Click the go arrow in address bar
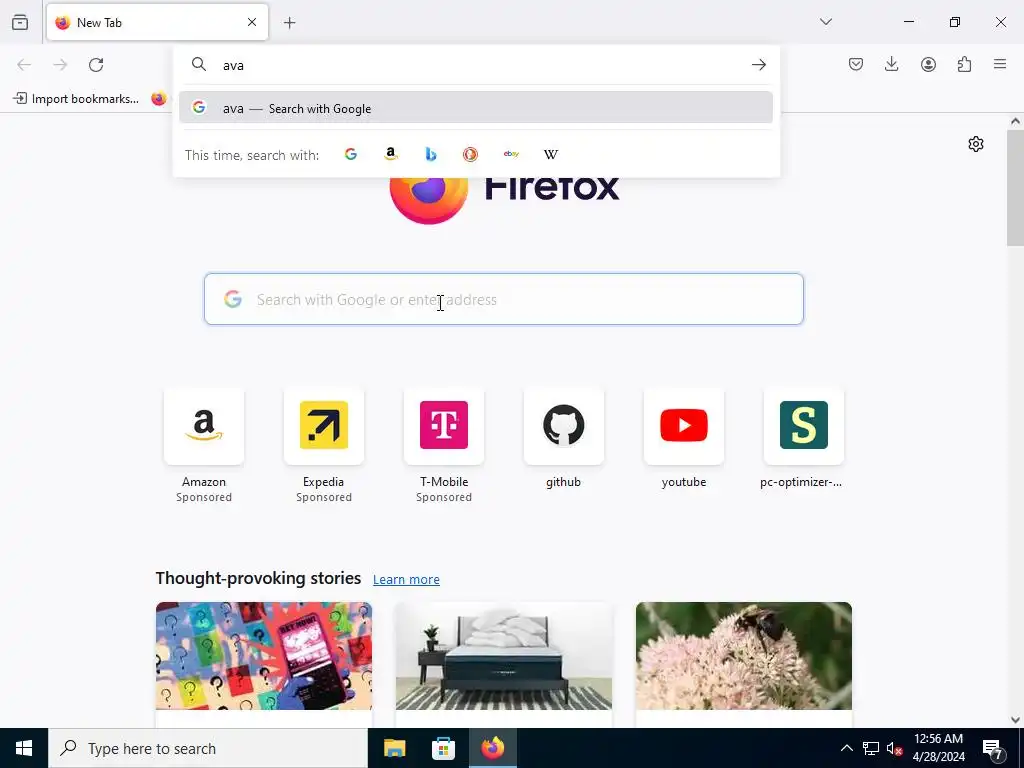Viewport: 1024px width, 768px height. (758, 65)
